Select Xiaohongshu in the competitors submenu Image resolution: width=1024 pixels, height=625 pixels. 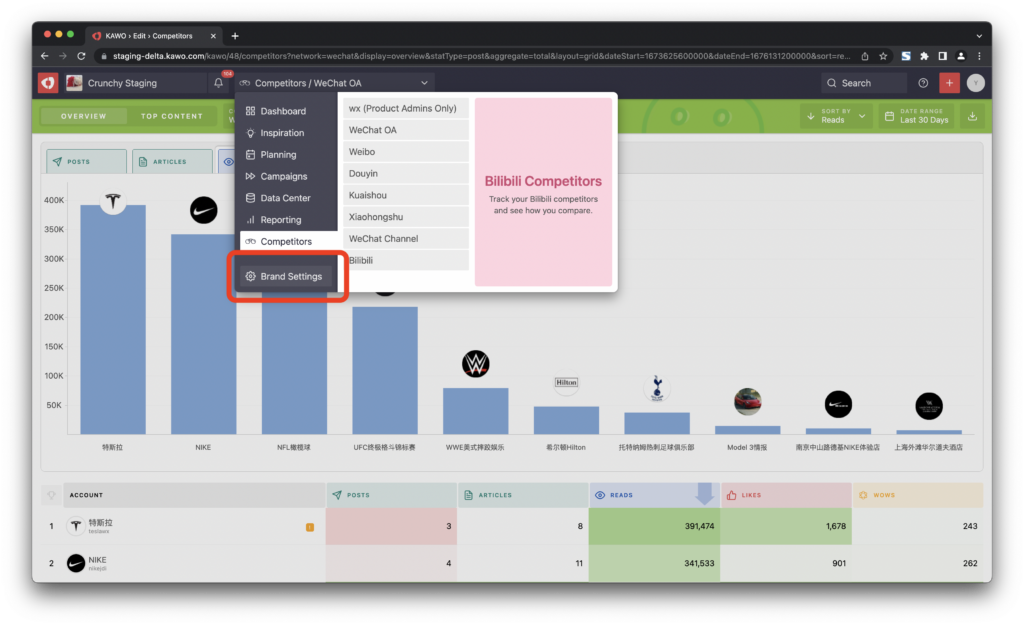tap(406, 217)
